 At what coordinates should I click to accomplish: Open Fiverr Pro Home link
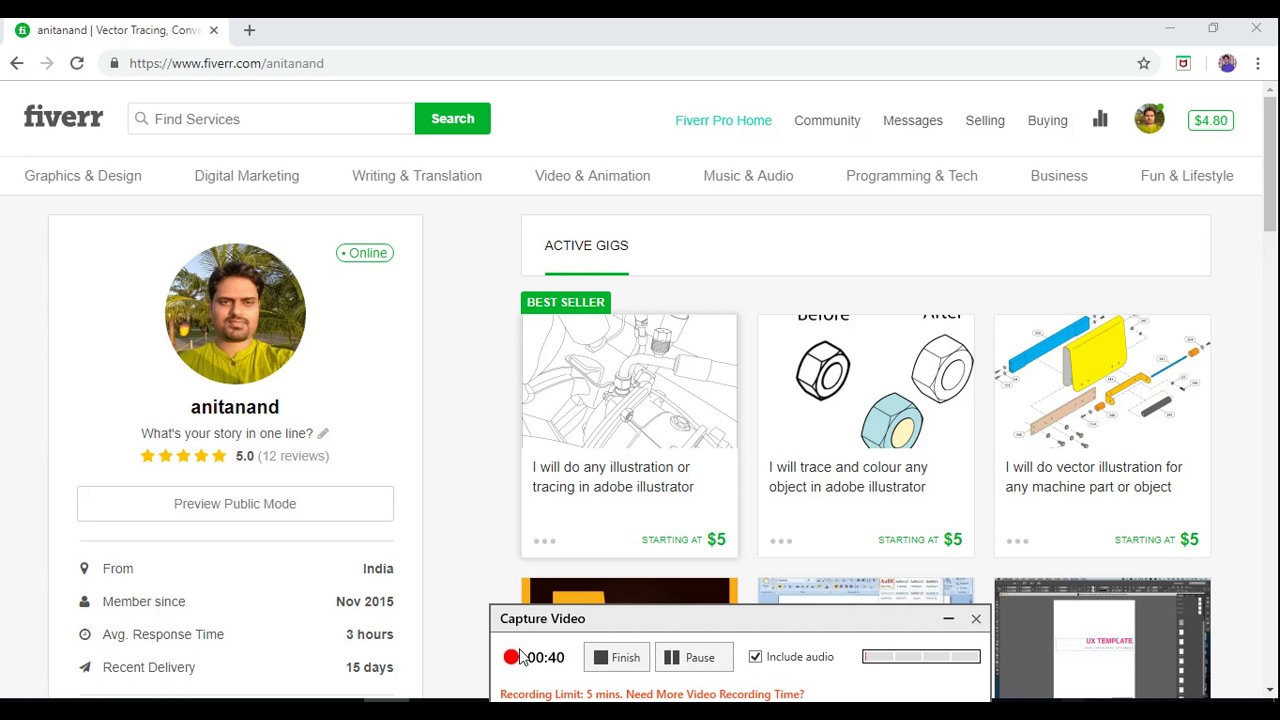(723, 120)
